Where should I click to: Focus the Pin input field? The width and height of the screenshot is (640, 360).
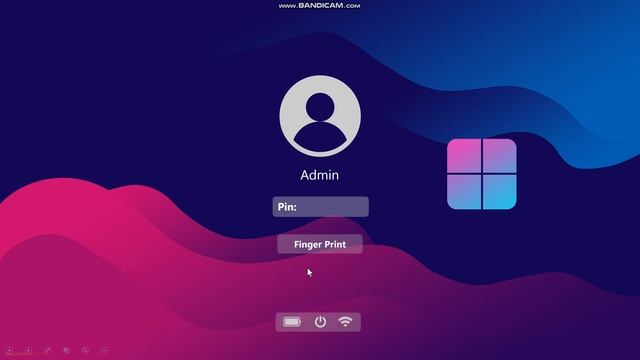320,207
